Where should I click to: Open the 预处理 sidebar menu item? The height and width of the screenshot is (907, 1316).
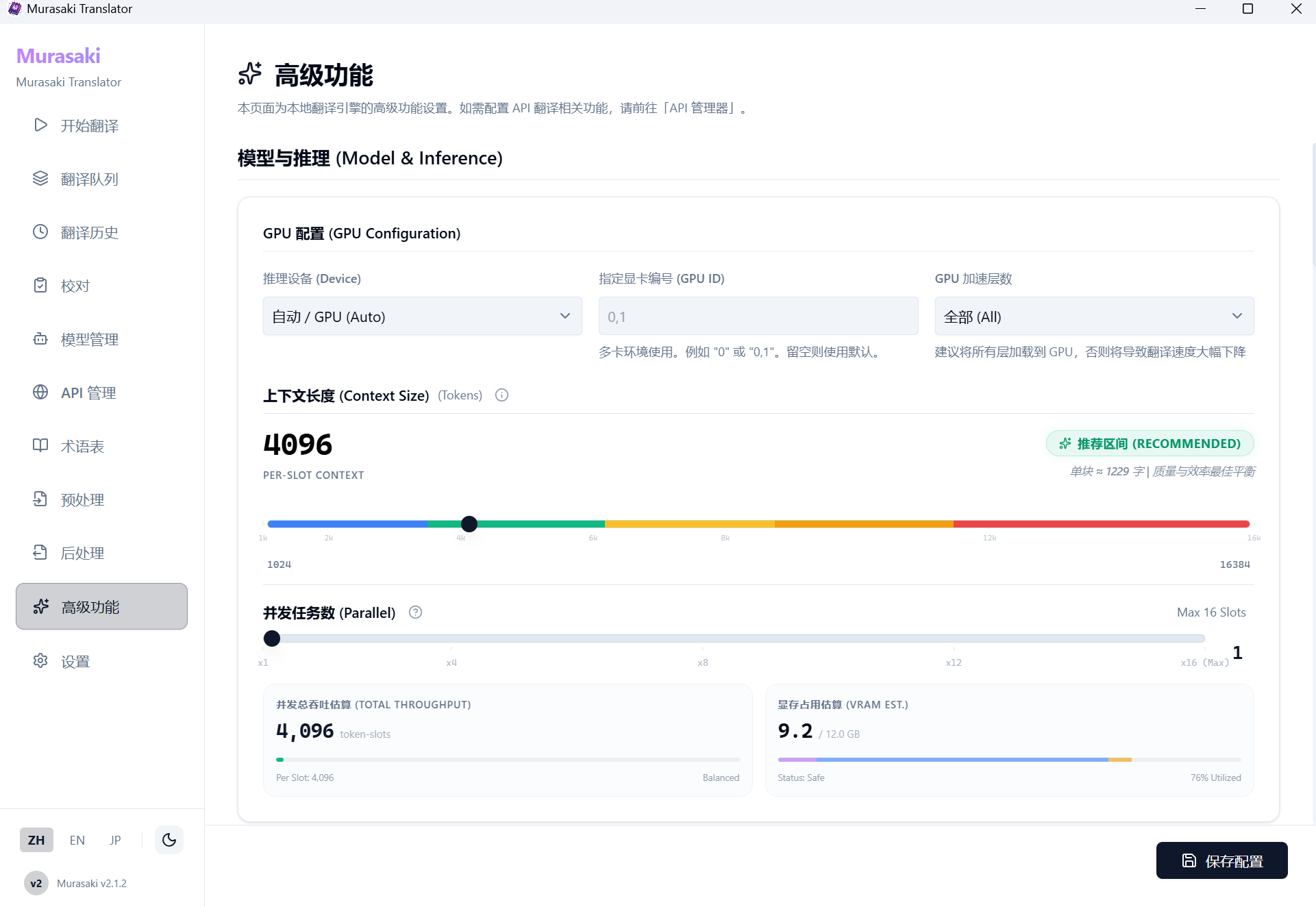82,499
